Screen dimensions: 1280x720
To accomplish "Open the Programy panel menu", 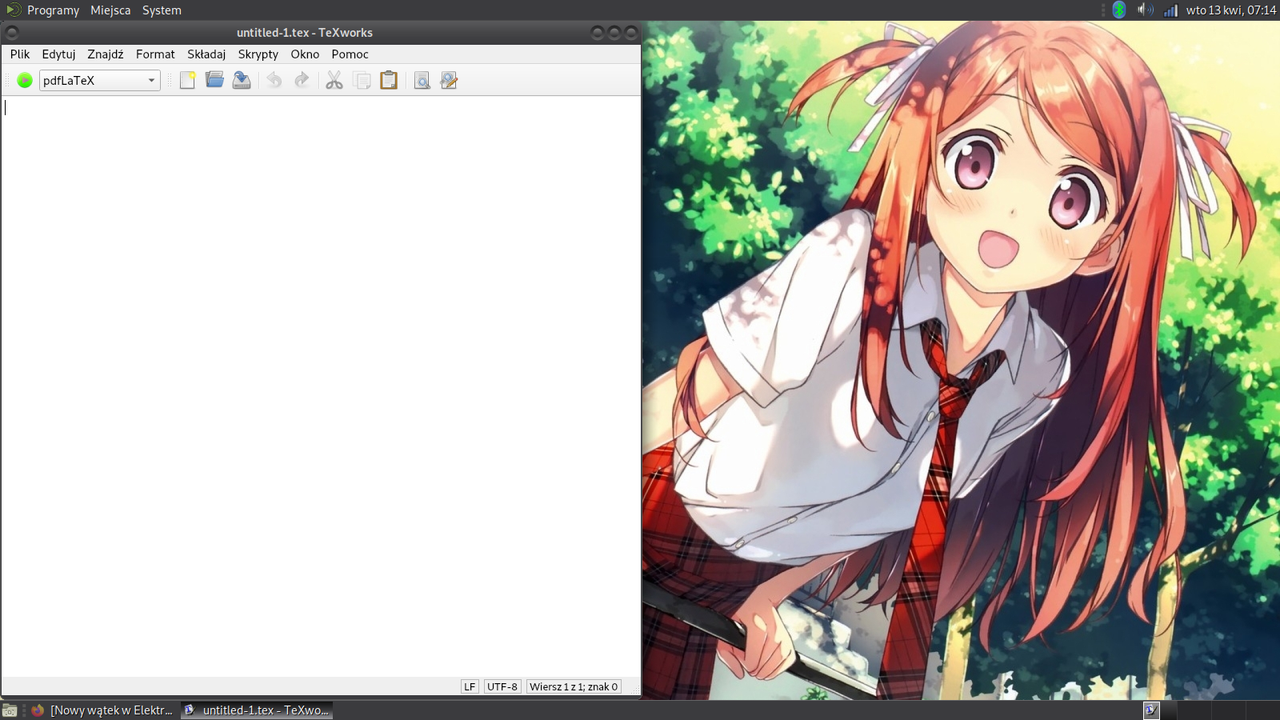I will click(53, 10).
